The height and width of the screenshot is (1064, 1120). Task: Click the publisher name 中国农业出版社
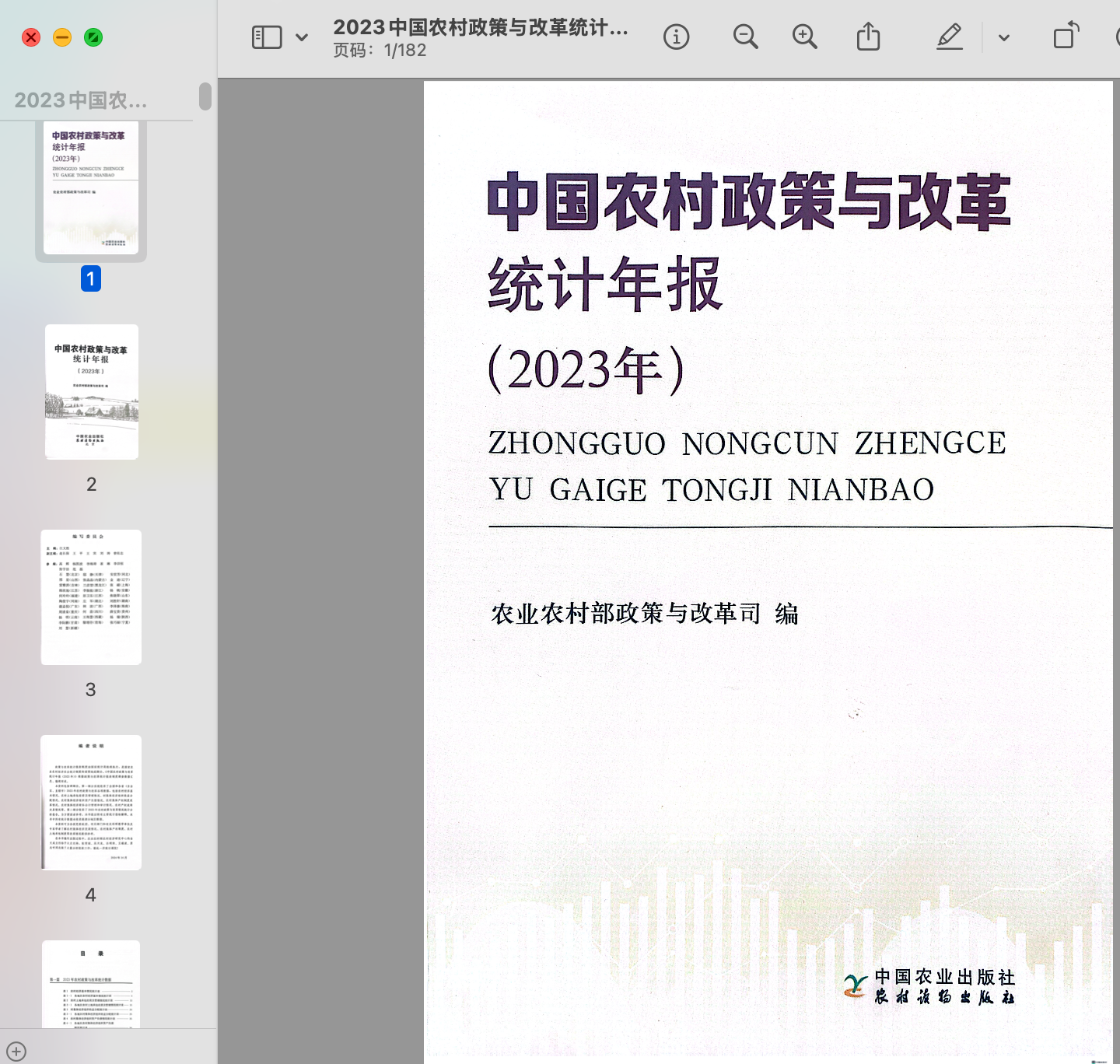945,977
